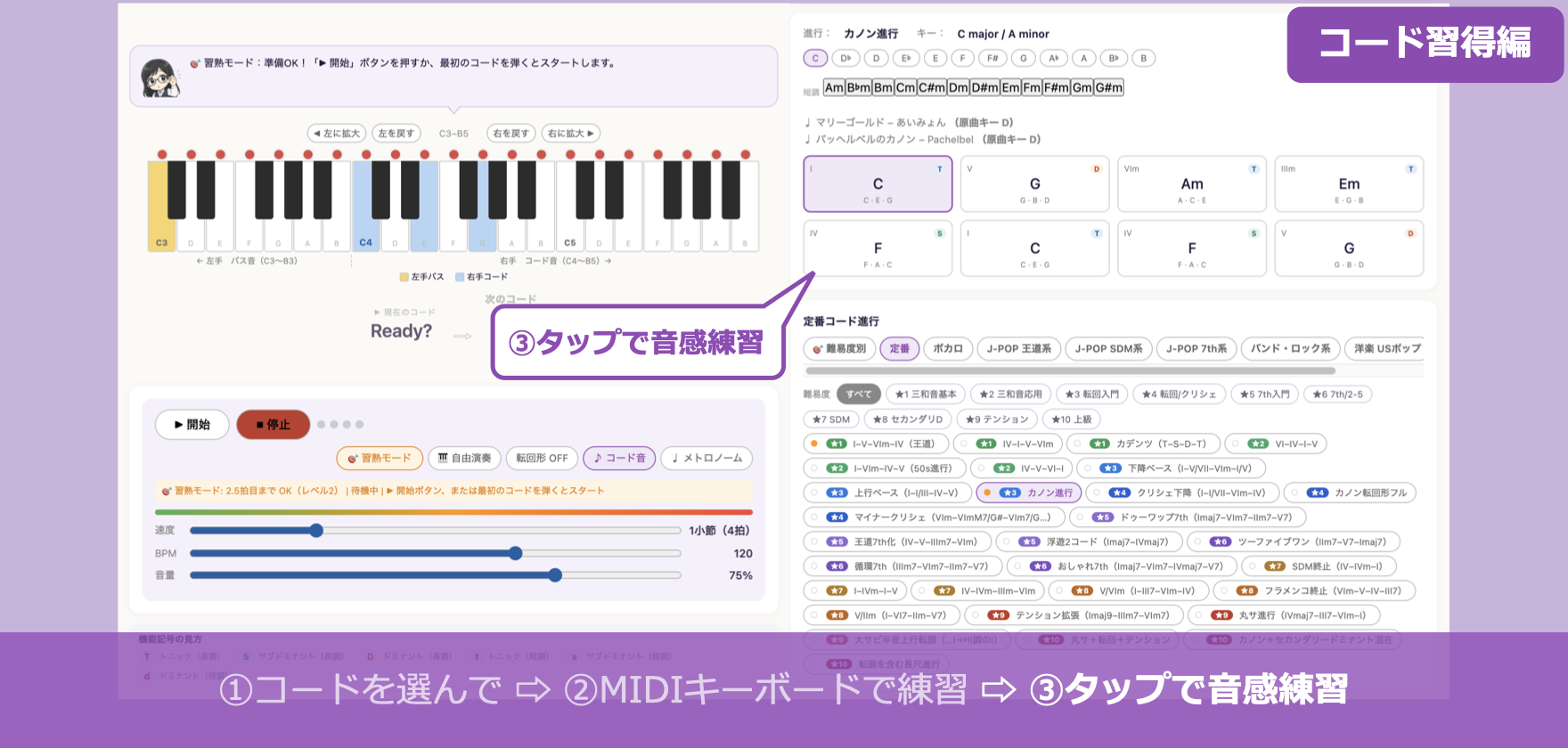
Task: Toggle 自由演奏 mode
Action: click(x=464, y=458)
